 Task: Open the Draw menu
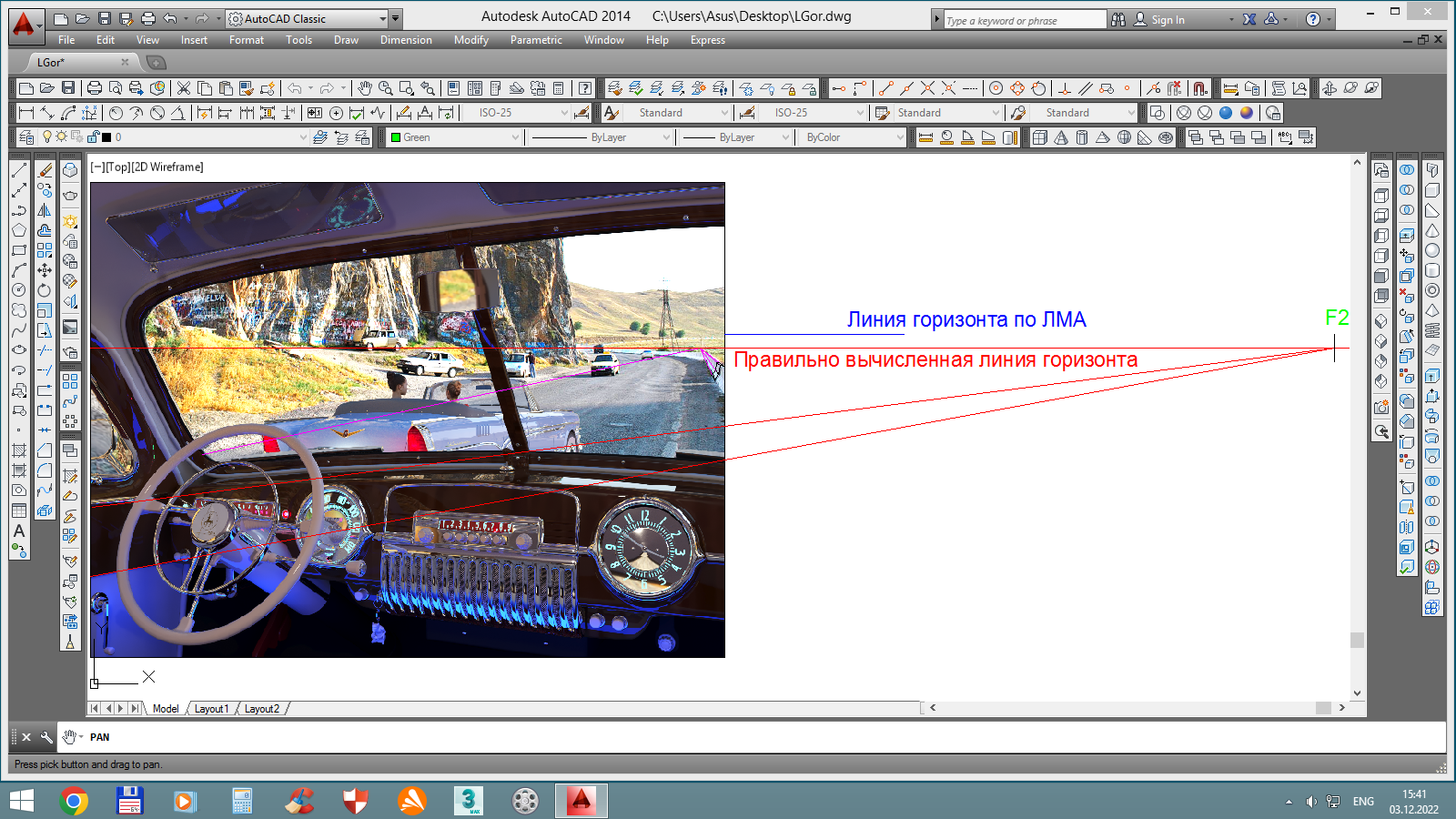pyautogui.click(x=346, y=40)
